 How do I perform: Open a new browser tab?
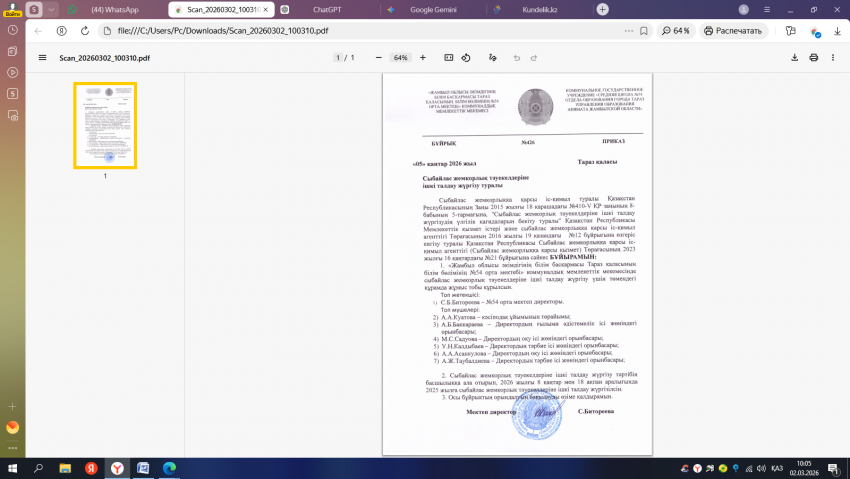[x=602, y=9]
